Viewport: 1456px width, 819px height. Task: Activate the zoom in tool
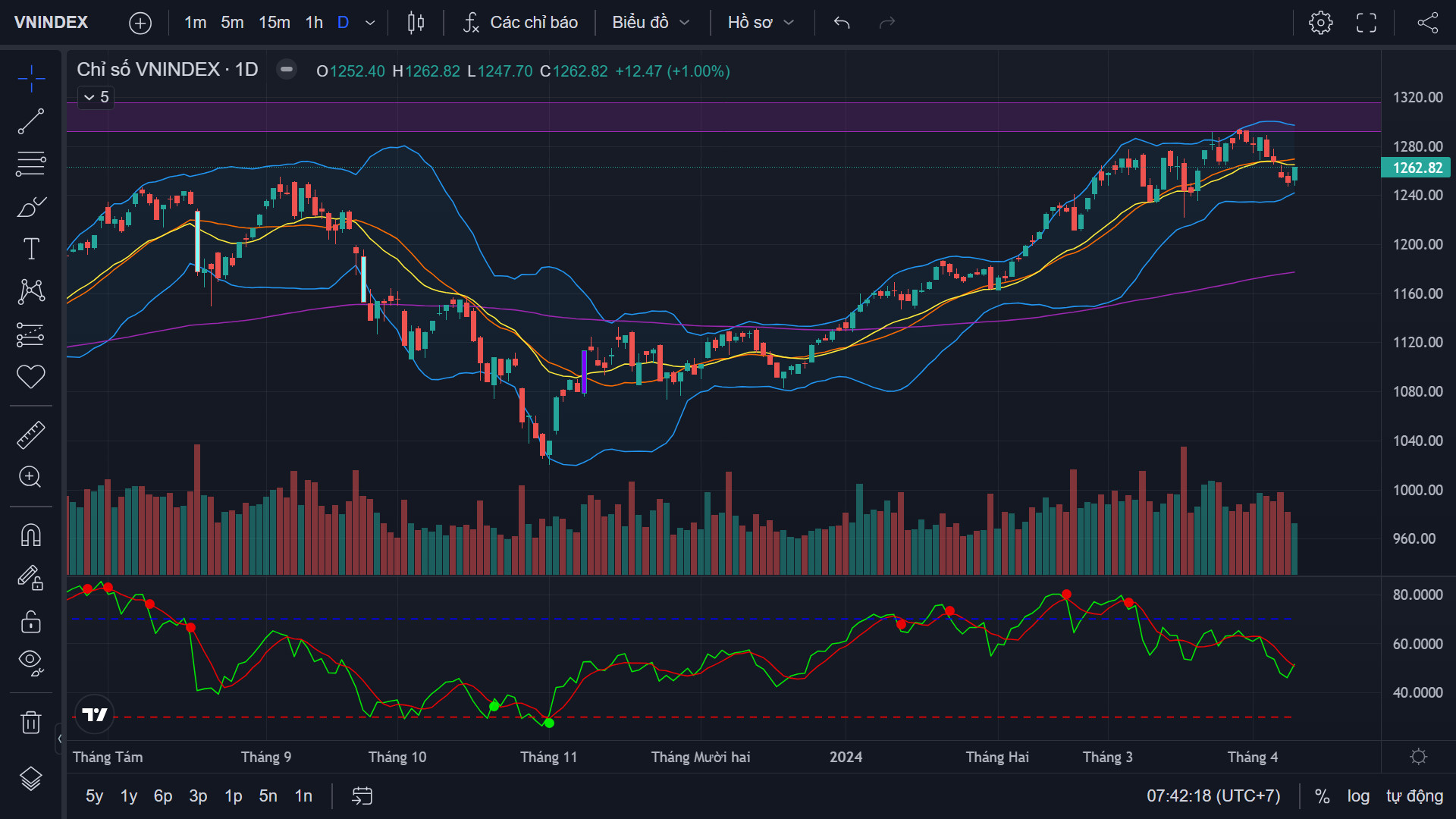pos(30,477)
